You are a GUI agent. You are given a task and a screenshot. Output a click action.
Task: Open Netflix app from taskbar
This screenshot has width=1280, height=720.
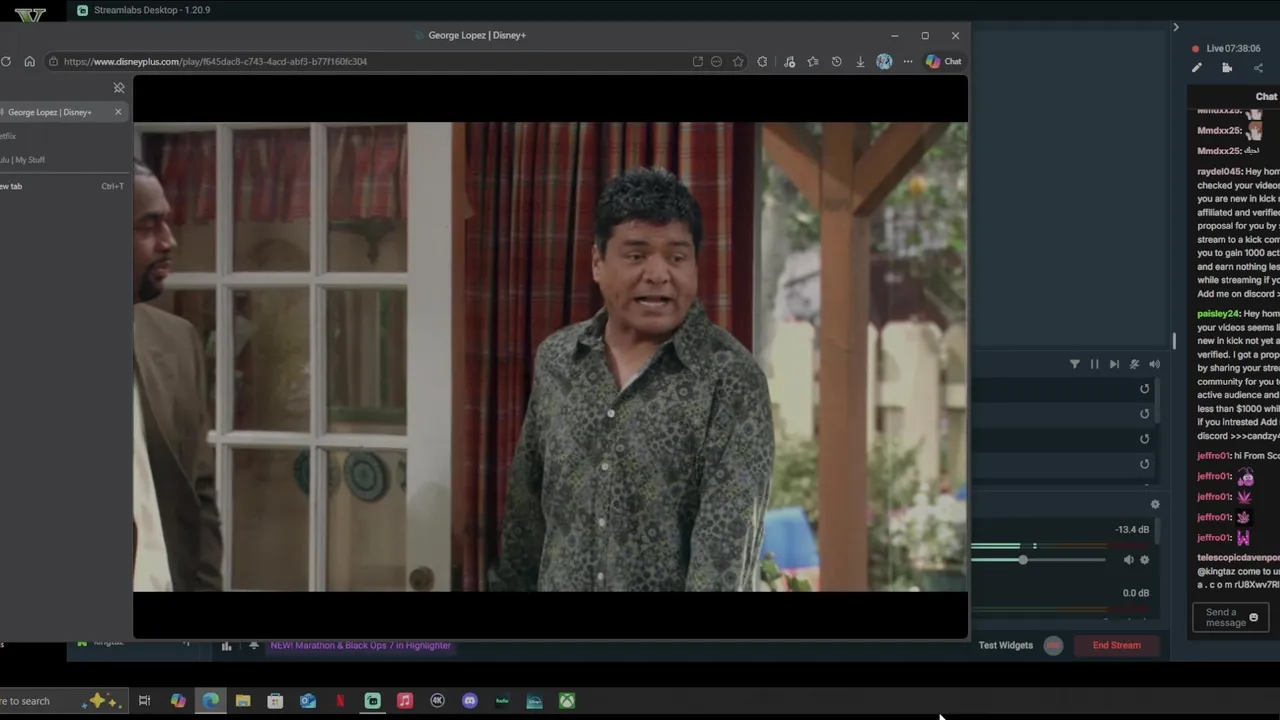click(x=340, y=701)
